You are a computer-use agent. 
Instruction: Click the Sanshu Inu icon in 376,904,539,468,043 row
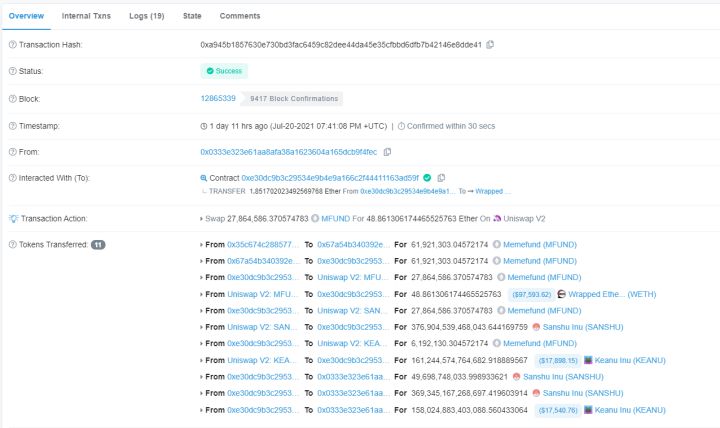point(536,327)
